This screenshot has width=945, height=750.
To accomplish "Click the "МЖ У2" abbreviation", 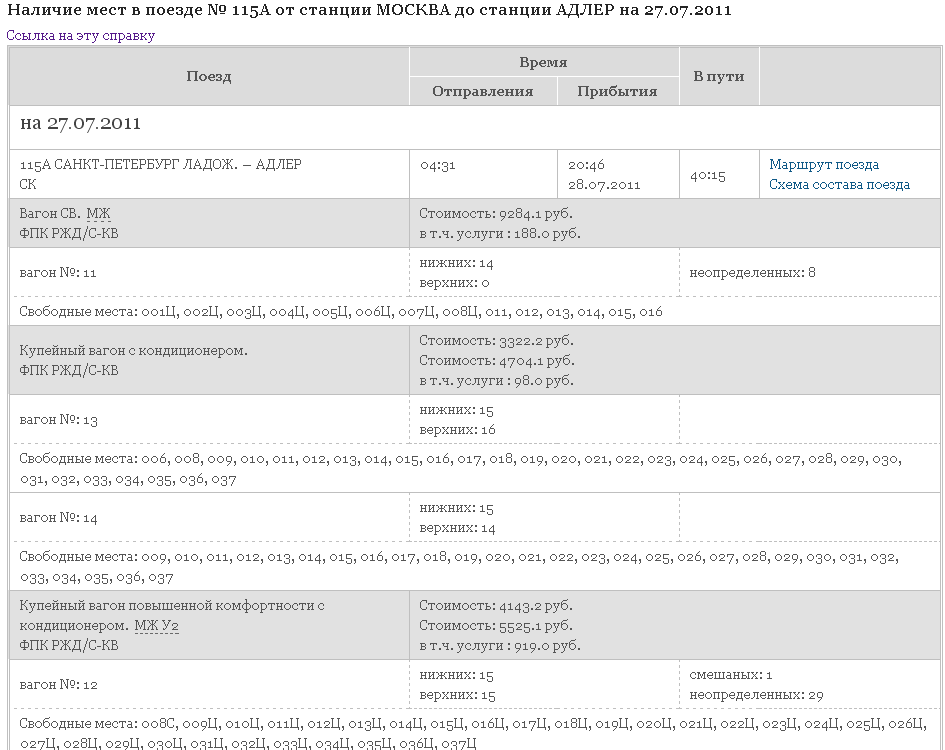I will (x=156, y=626).
